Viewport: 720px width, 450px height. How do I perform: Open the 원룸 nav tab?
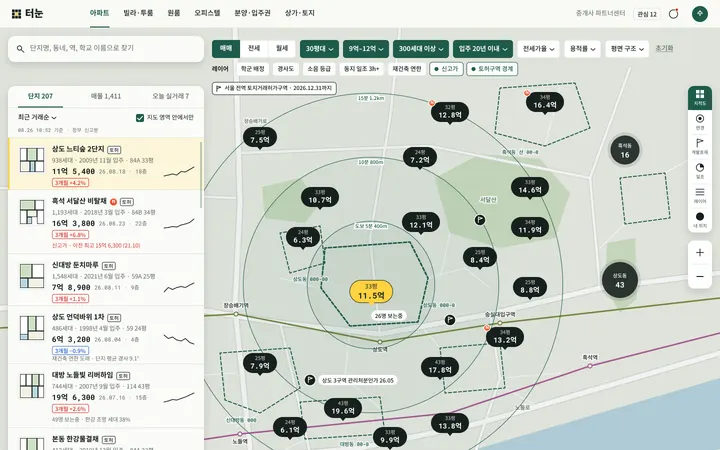point(174,13)
